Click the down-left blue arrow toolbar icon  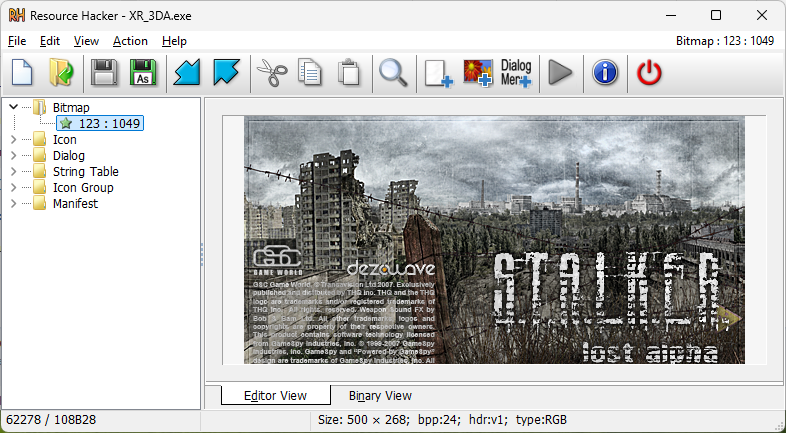(x=187, y=73)
